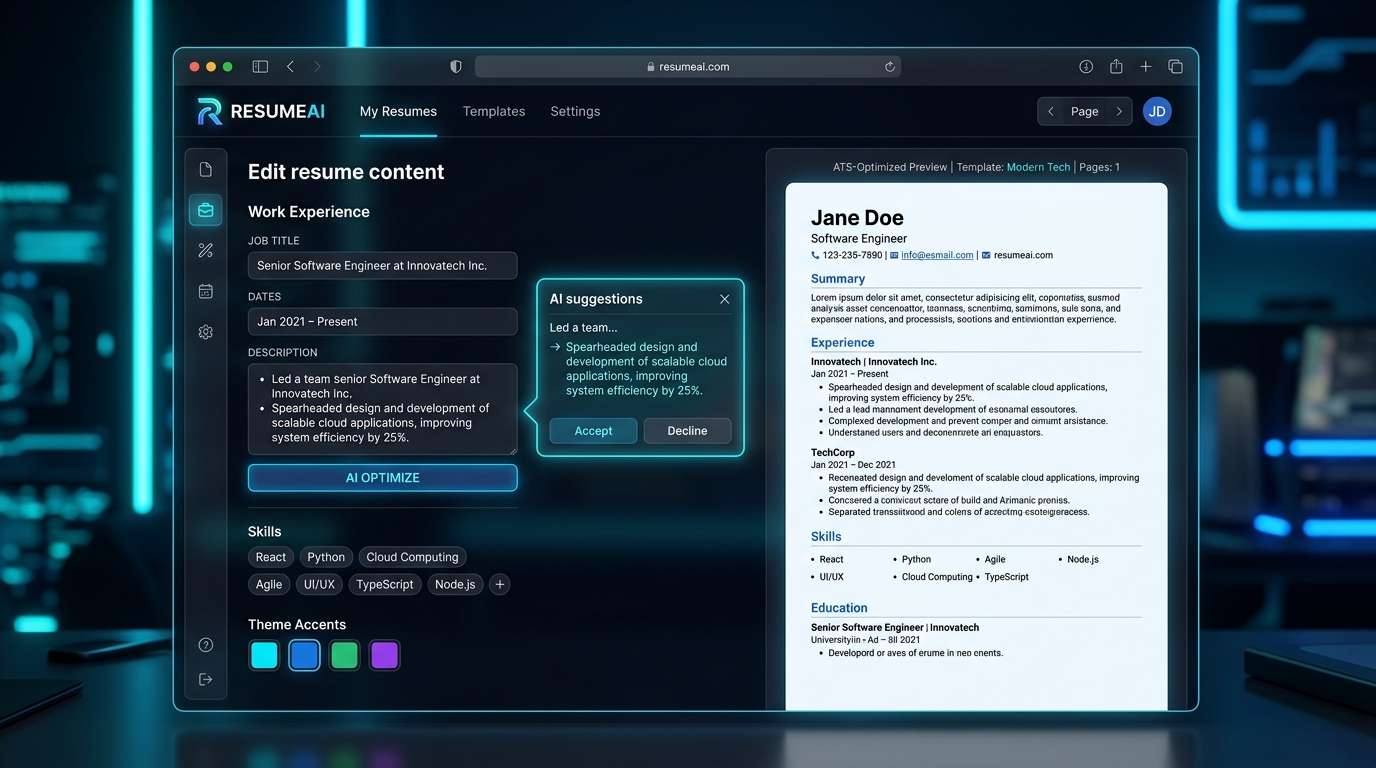Close the AI suggestions popup
1376x768 pixels.
(724, 299)
